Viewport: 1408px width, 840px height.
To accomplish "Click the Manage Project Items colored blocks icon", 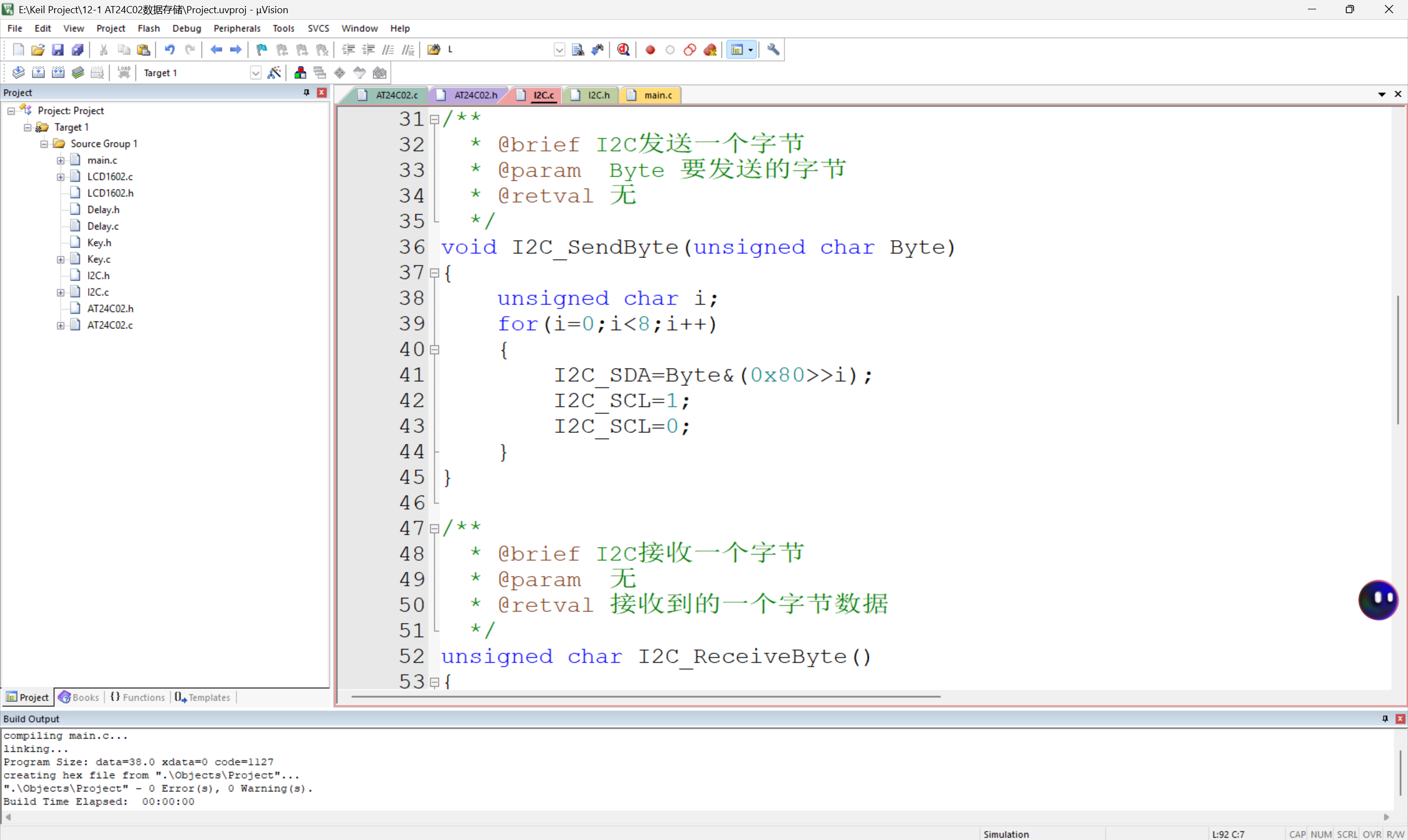I will click(x=300, y=73).
